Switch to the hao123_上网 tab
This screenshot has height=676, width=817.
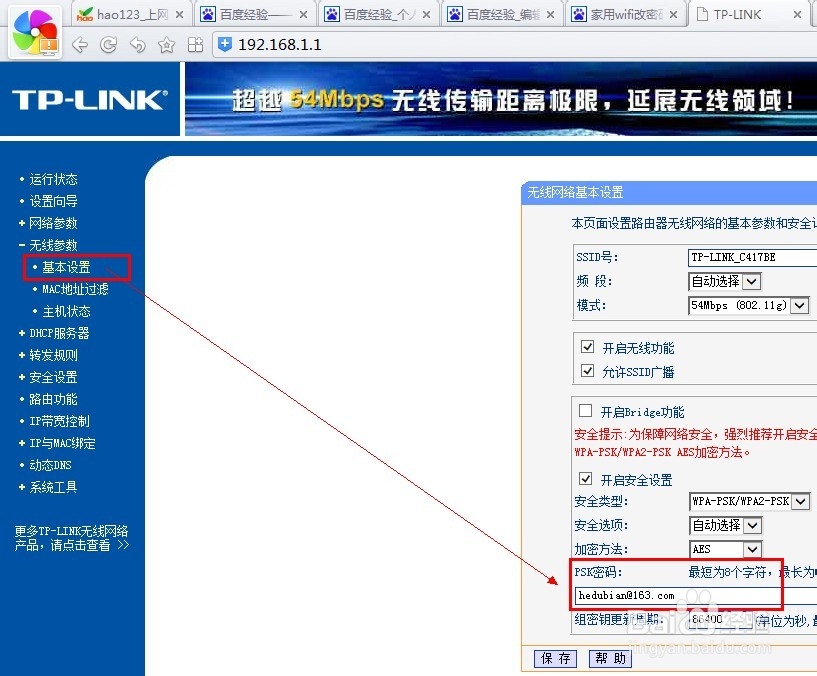point(129,14)
